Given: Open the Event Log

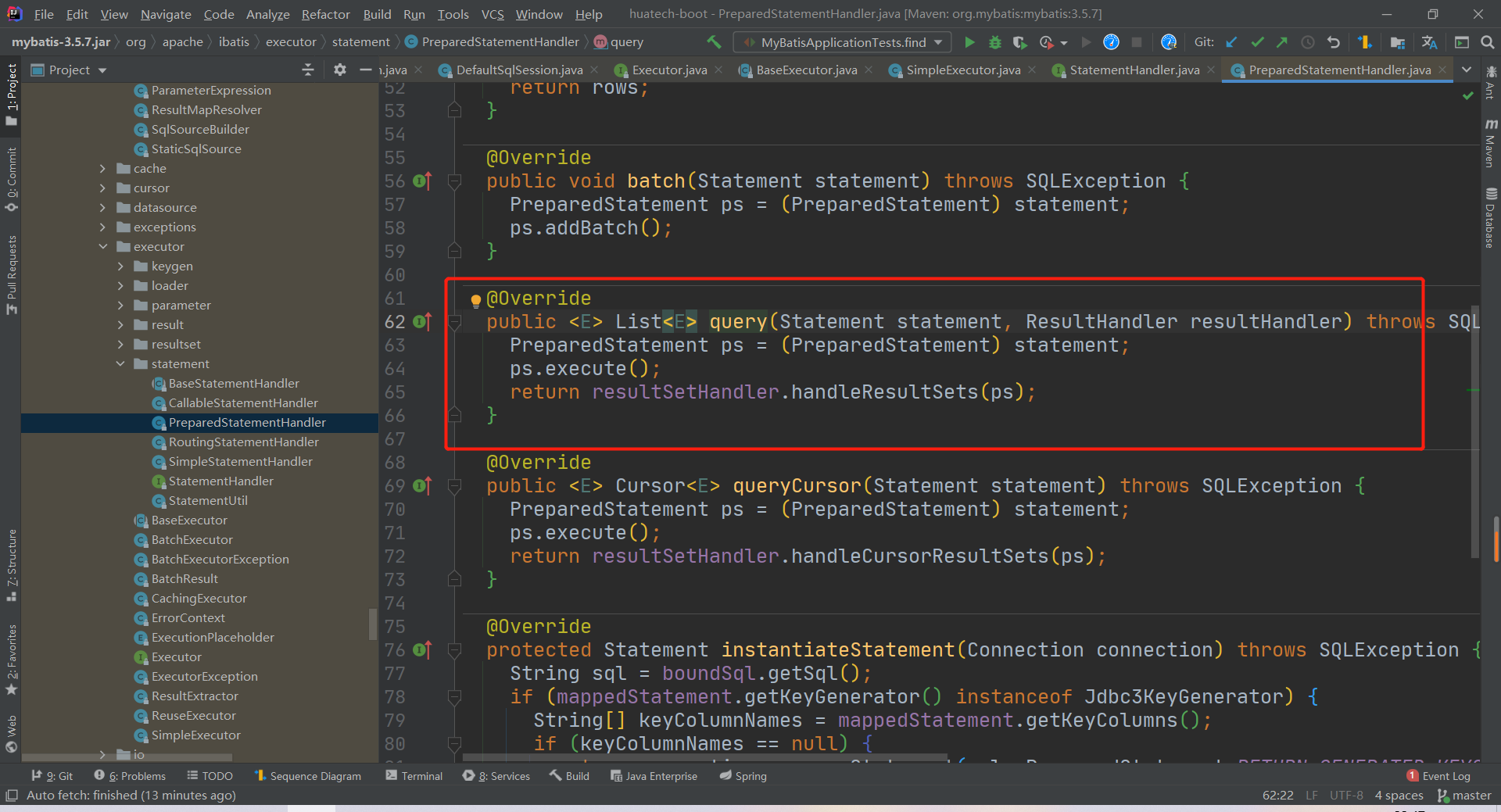Looking at the screenshot, I should point(1438,776).
